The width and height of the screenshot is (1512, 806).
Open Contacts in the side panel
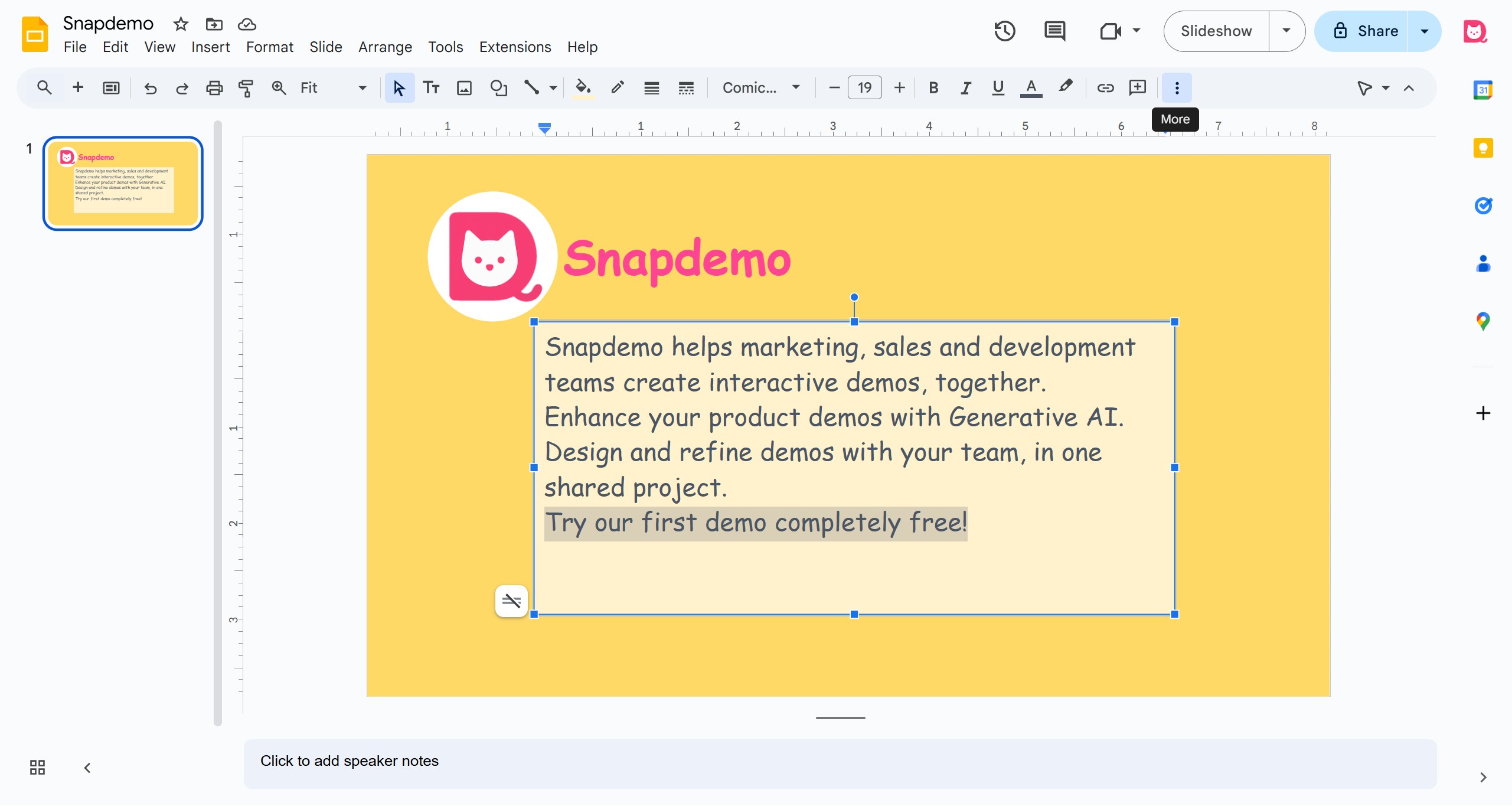pos(1483,263)
